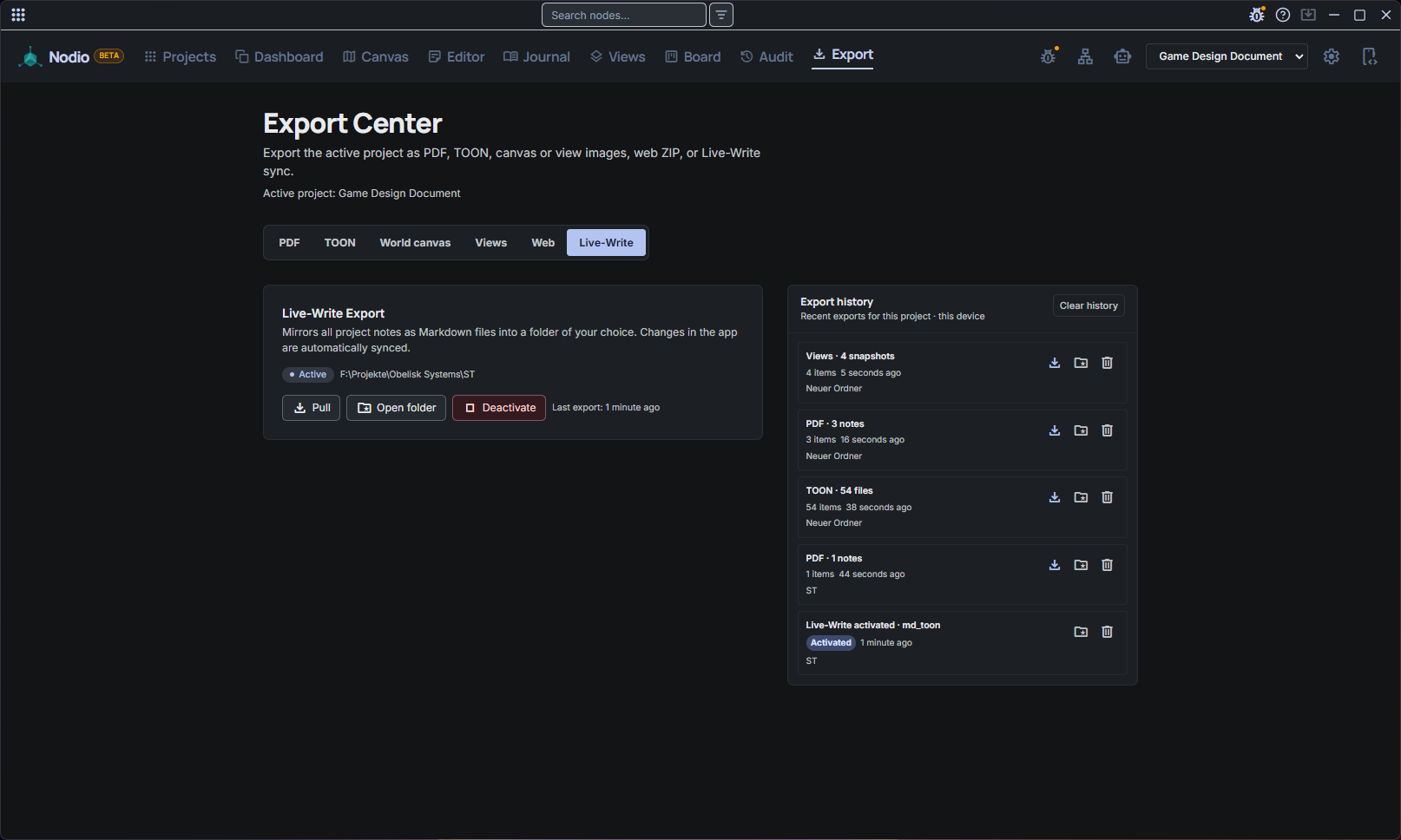The image size is (1401, 840).
Task: Click the search filter icon
Action: (721, 15)
